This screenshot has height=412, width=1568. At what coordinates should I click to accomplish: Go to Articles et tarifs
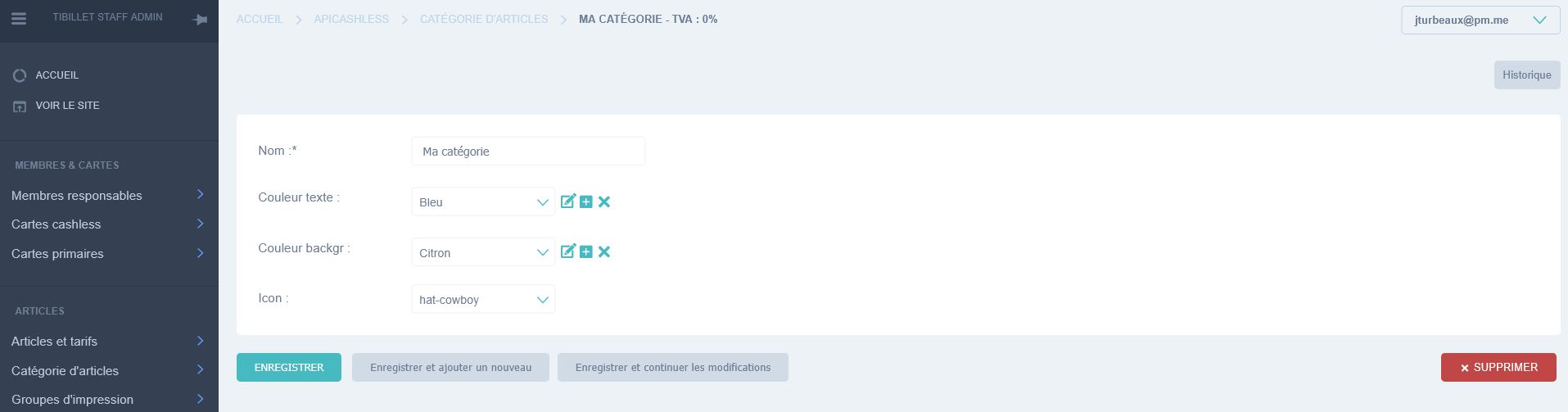point(108,341)
